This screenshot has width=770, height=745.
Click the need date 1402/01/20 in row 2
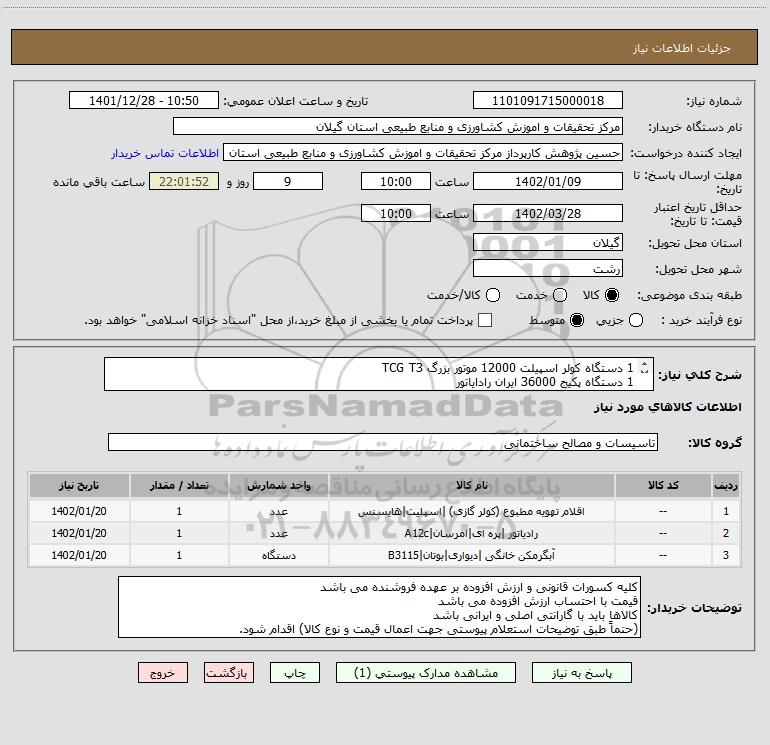point(79,533)
